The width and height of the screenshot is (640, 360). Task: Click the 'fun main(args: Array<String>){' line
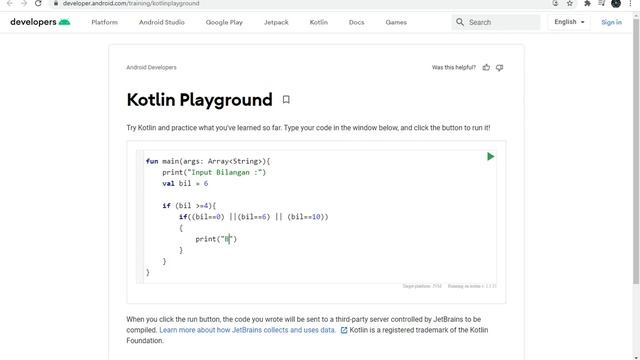(x=208, y=161)
